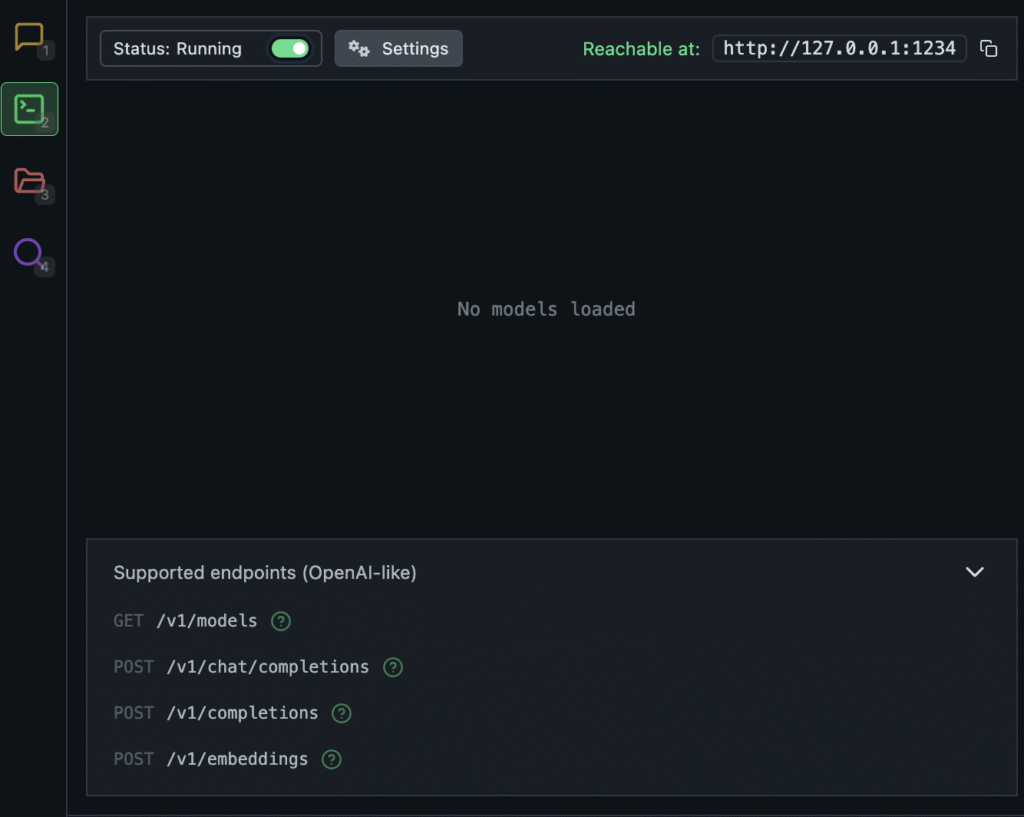Click the /v1/models endpoint text
1024x817 pixels.
point(206,621)
